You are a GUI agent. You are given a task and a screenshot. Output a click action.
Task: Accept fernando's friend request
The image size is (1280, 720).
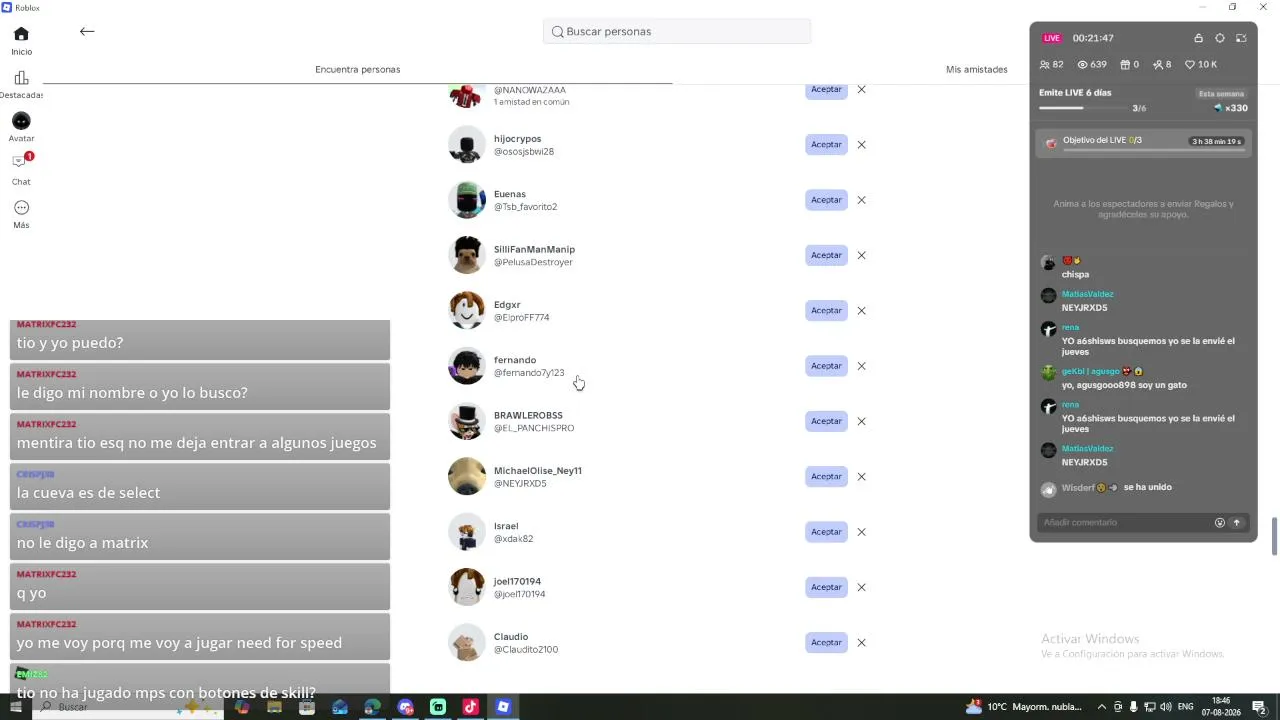826,366
